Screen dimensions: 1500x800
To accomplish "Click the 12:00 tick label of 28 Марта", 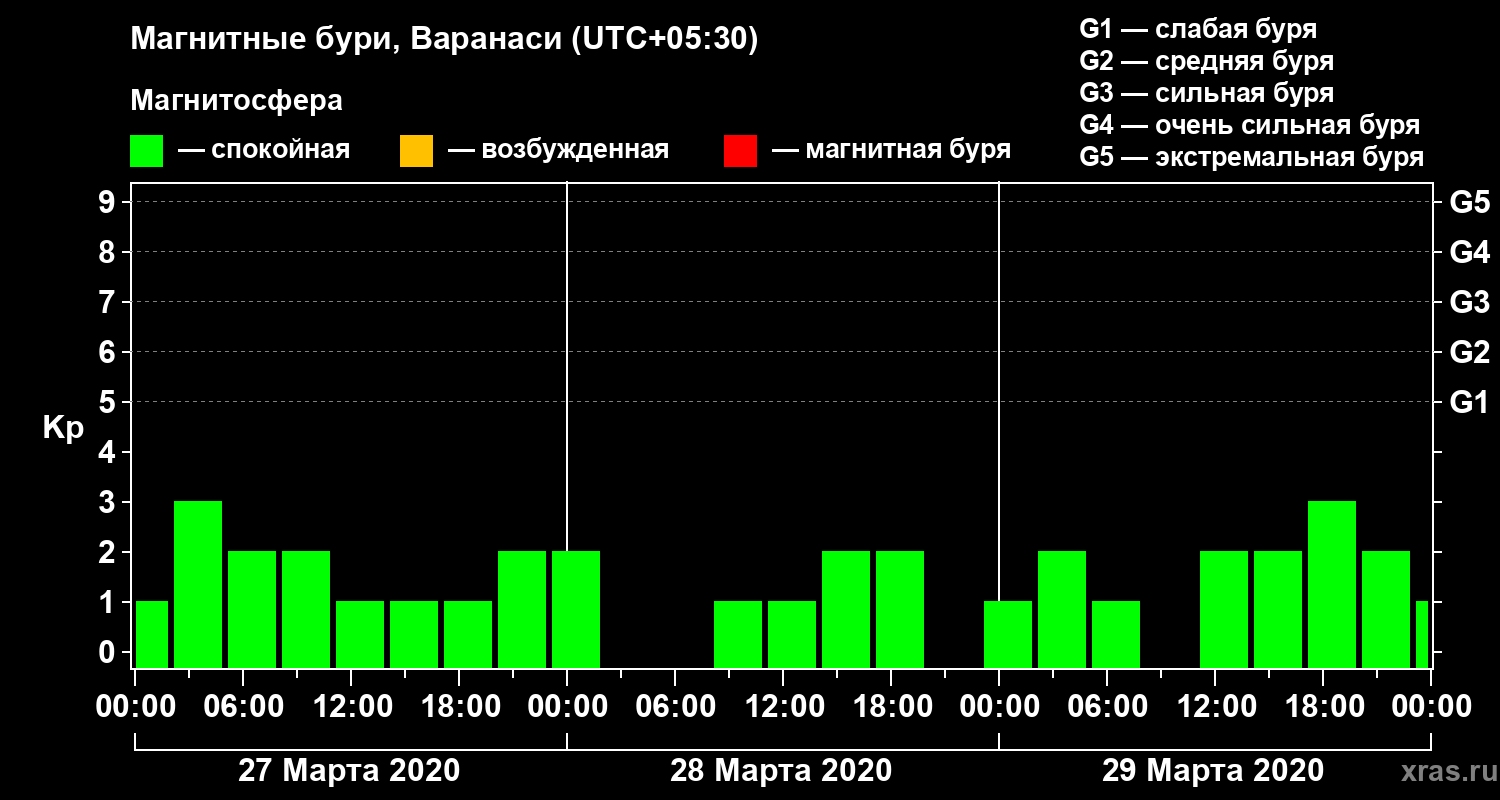I will (783, 707).
